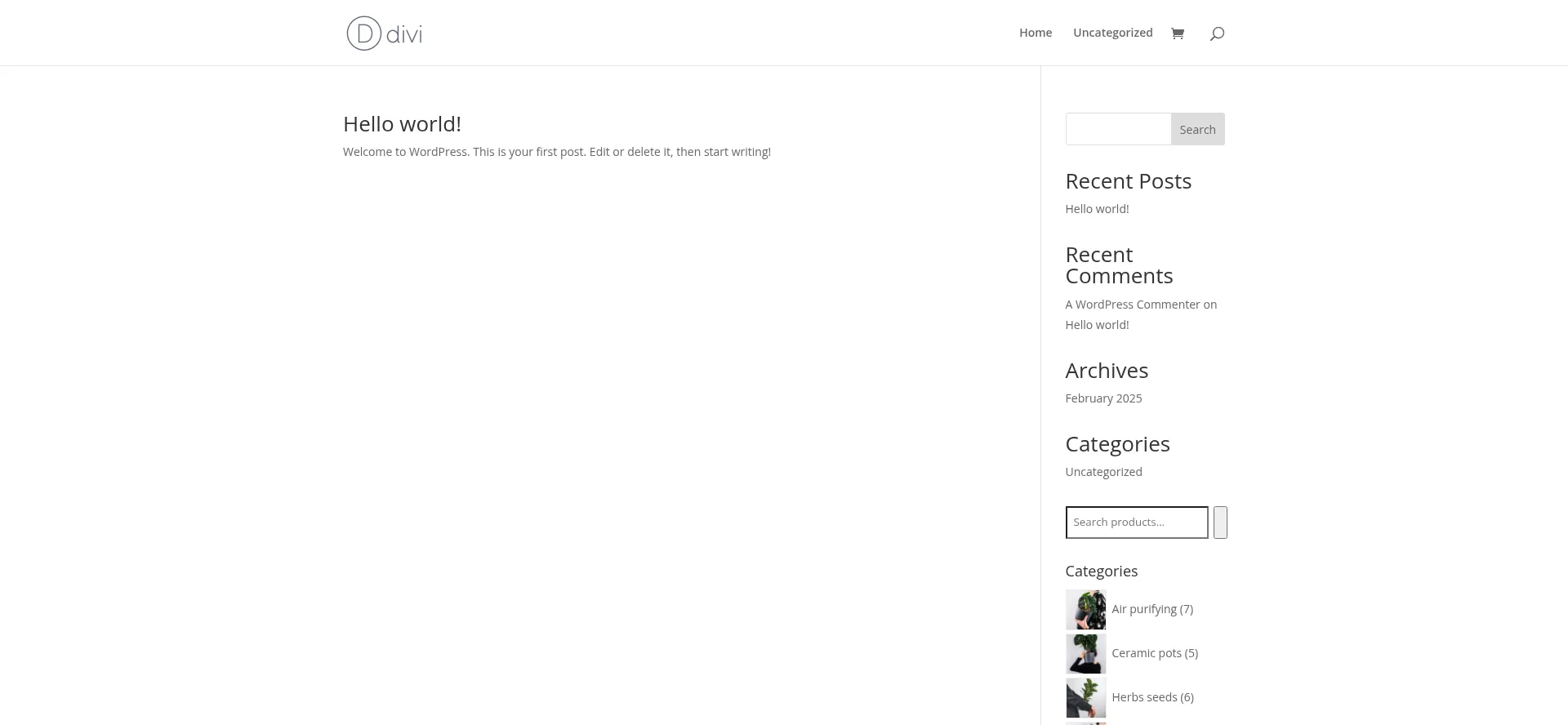Click the Herbs seeds category thumbnail
1568x725 pixels.
(1085, 698)
